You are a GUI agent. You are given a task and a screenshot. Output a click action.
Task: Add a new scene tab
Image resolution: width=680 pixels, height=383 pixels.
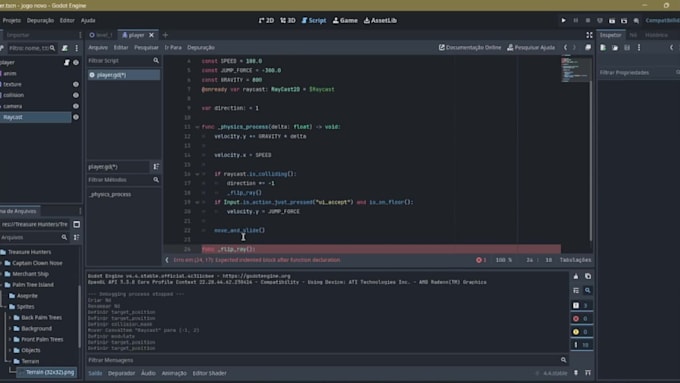165,35
